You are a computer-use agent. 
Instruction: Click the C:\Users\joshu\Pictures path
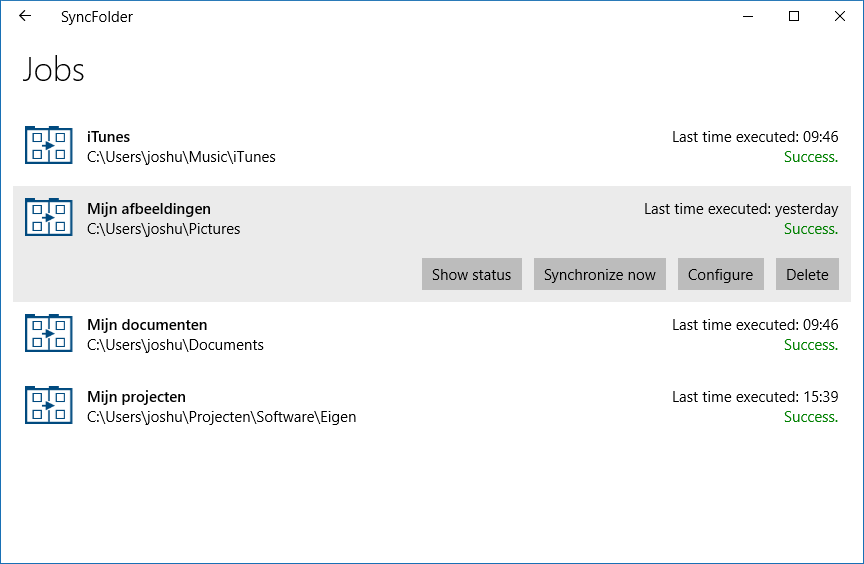163,229
